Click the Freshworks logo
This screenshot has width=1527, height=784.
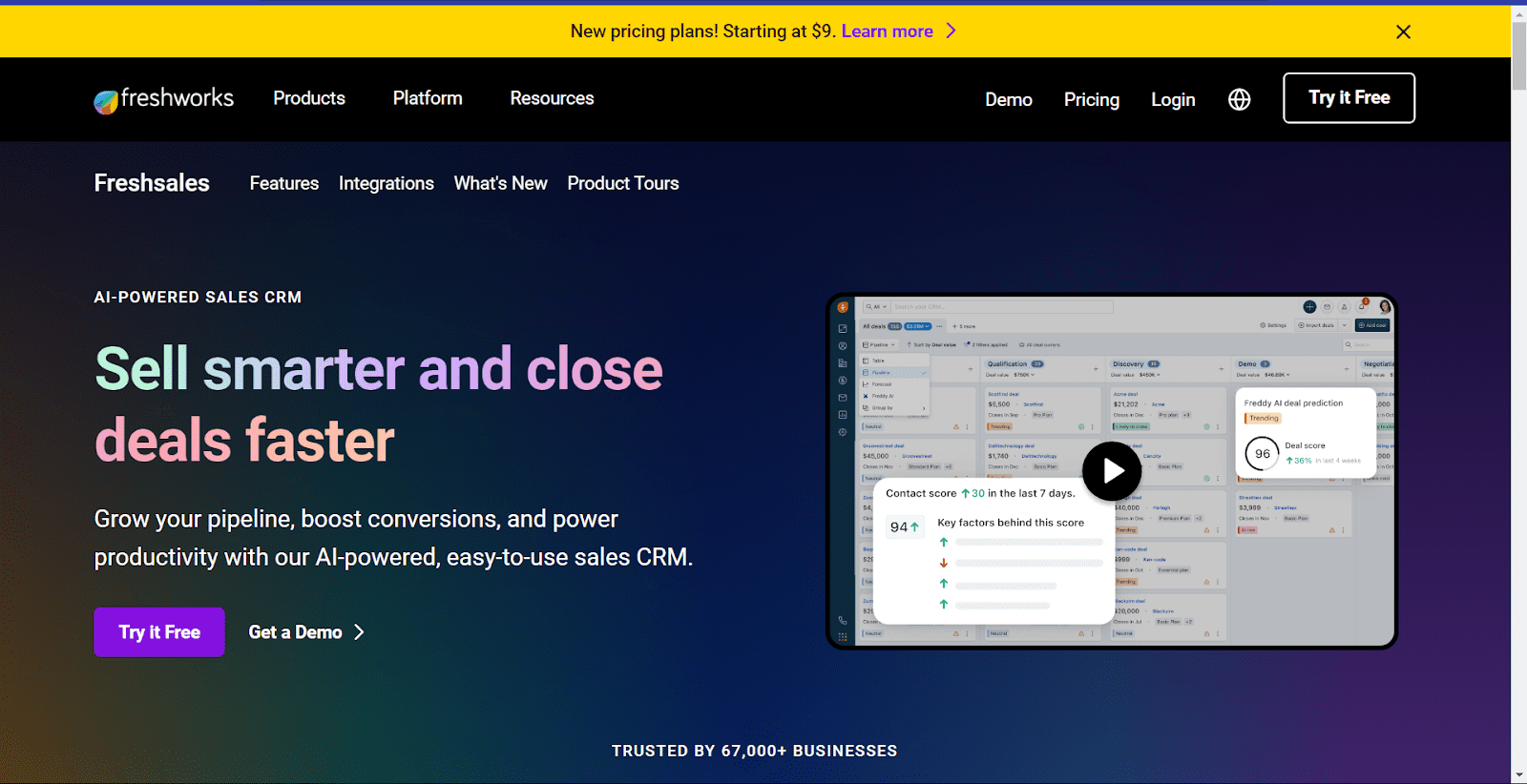tap(163, 98)
